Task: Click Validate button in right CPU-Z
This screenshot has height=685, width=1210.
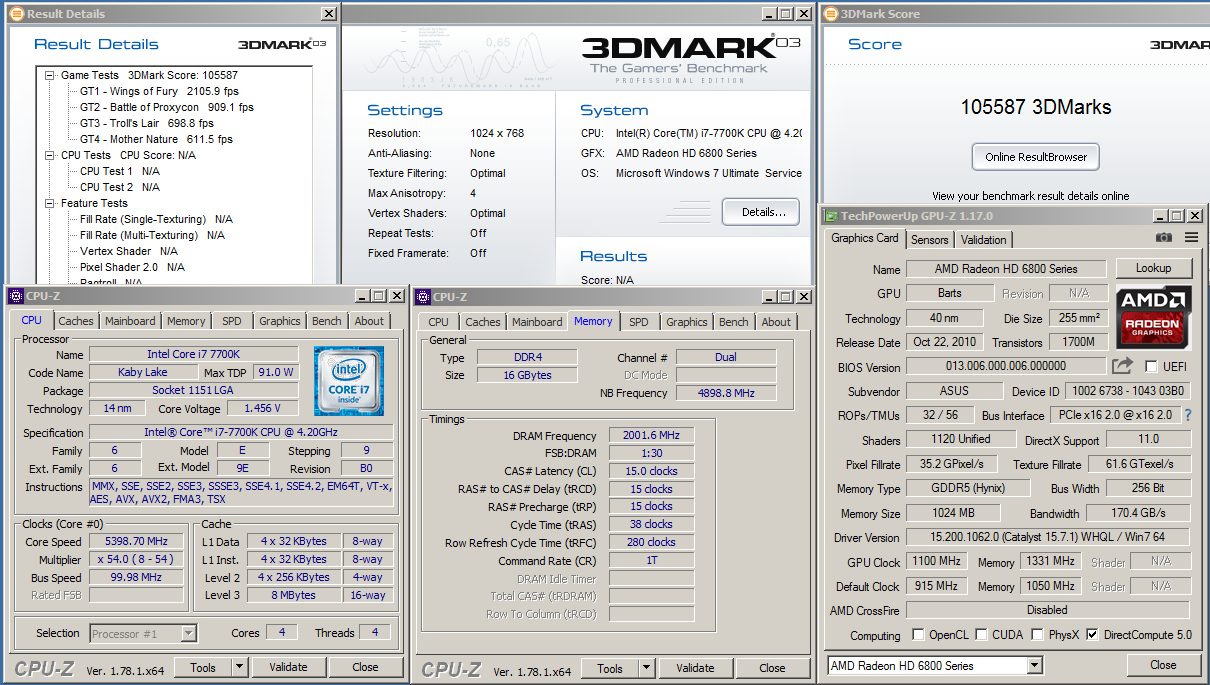Action: click(x=695, y=668)
